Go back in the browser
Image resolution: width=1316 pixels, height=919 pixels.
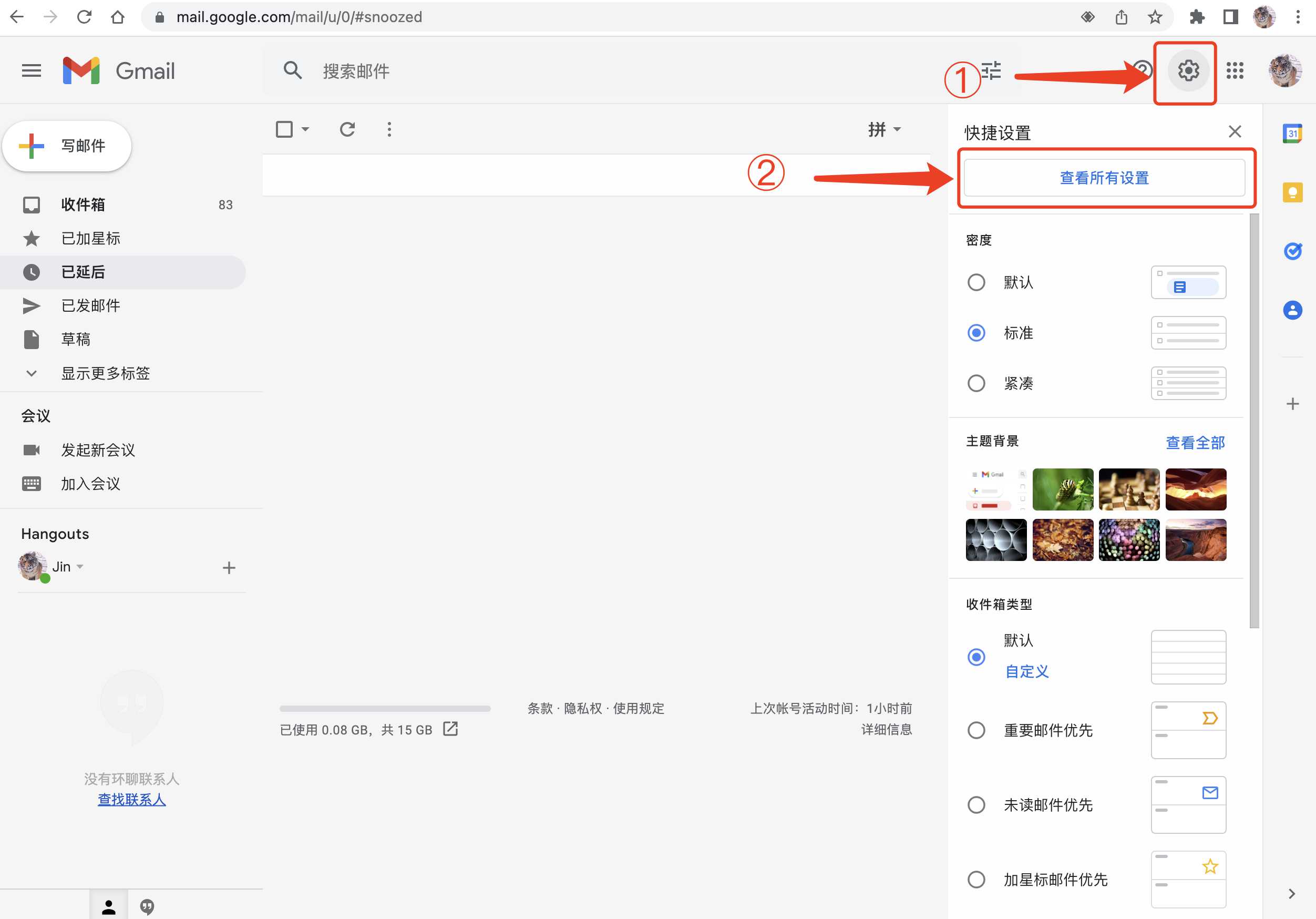pos(17,17)
